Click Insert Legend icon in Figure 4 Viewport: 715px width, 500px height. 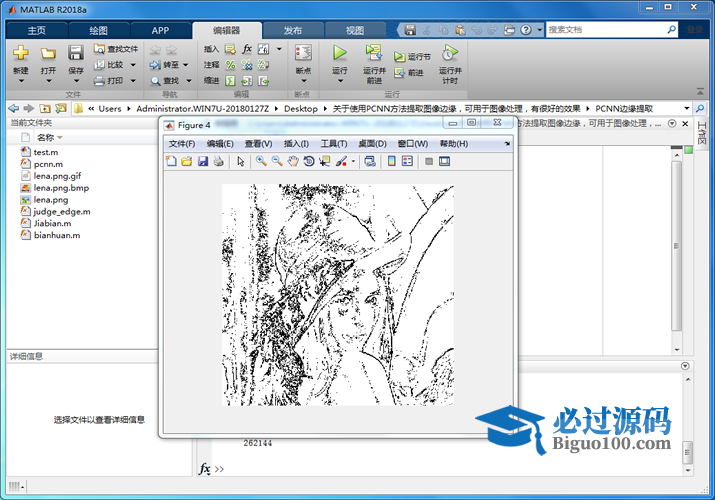click(x=407, y=161)
